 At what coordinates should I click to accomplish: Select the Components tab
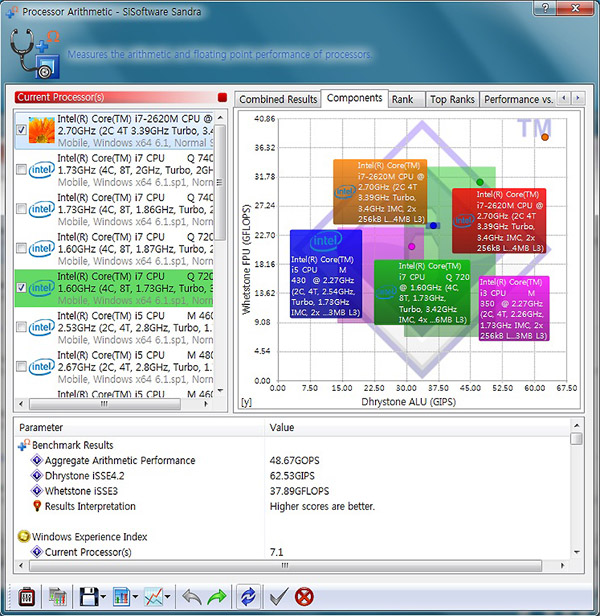coord(354,98)
